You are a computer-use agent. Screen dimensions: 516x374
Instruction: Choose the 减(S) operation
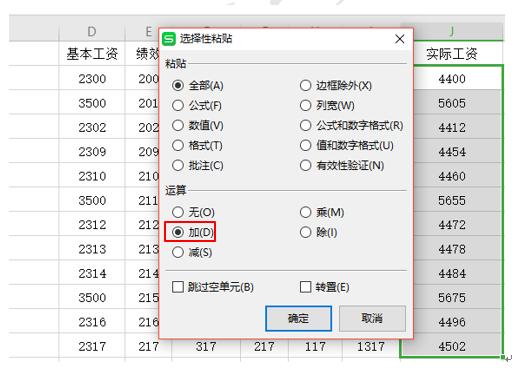click(x=192, y=252)
